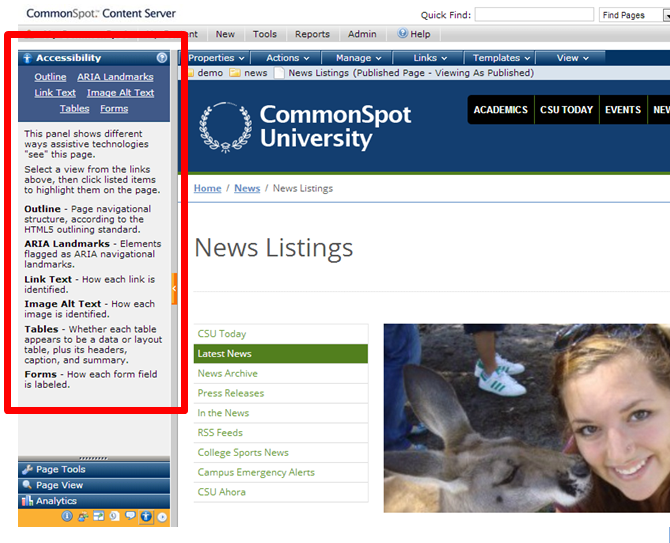The height and width of the screenshot is (543, 670).
Task: Click the ARIA Landmarks link
Action: (x=115, y=77)
